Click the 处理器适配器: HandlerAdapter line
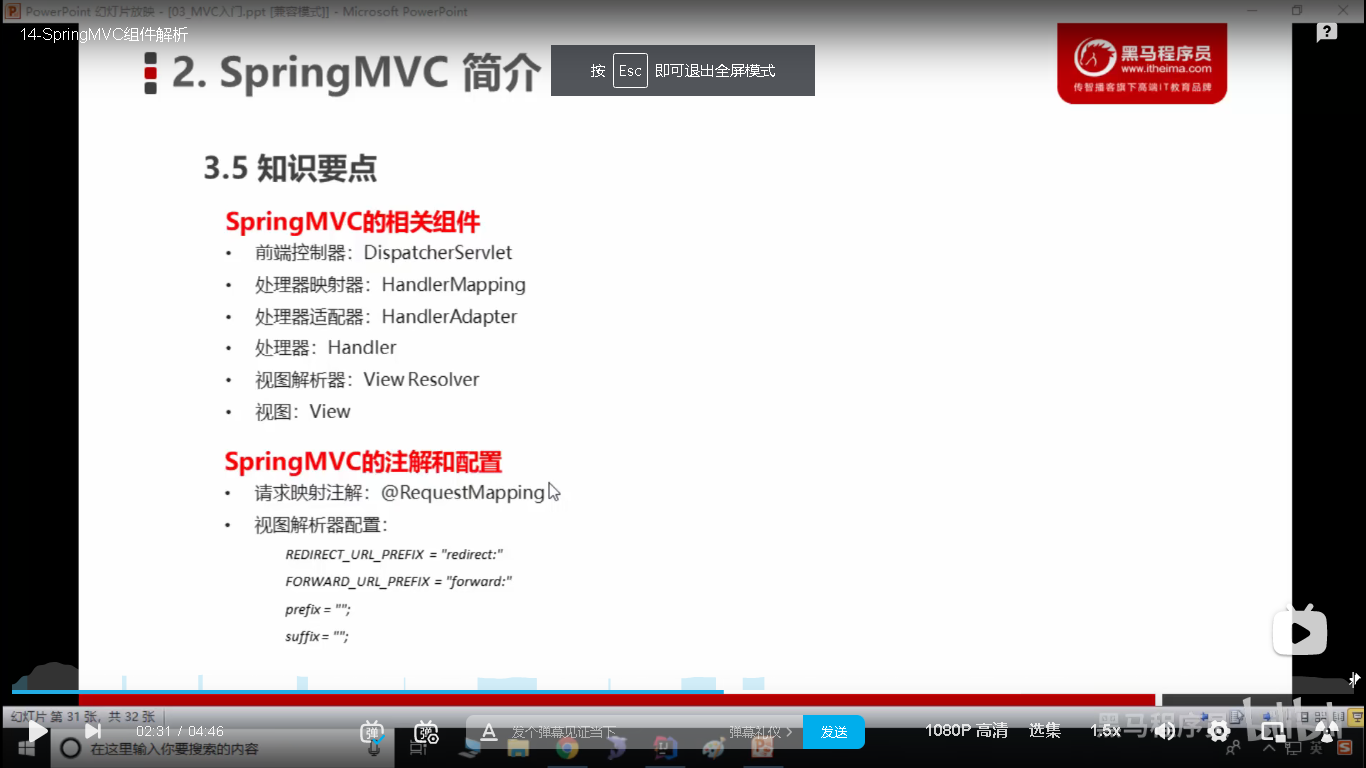 click(x=386, y=317)
